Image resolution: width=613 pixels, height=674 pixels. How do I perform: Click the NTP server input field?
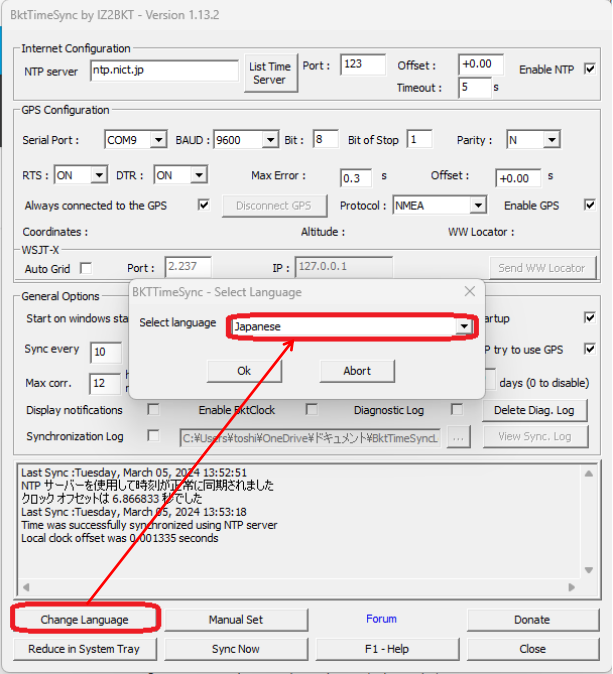point(164,70)
